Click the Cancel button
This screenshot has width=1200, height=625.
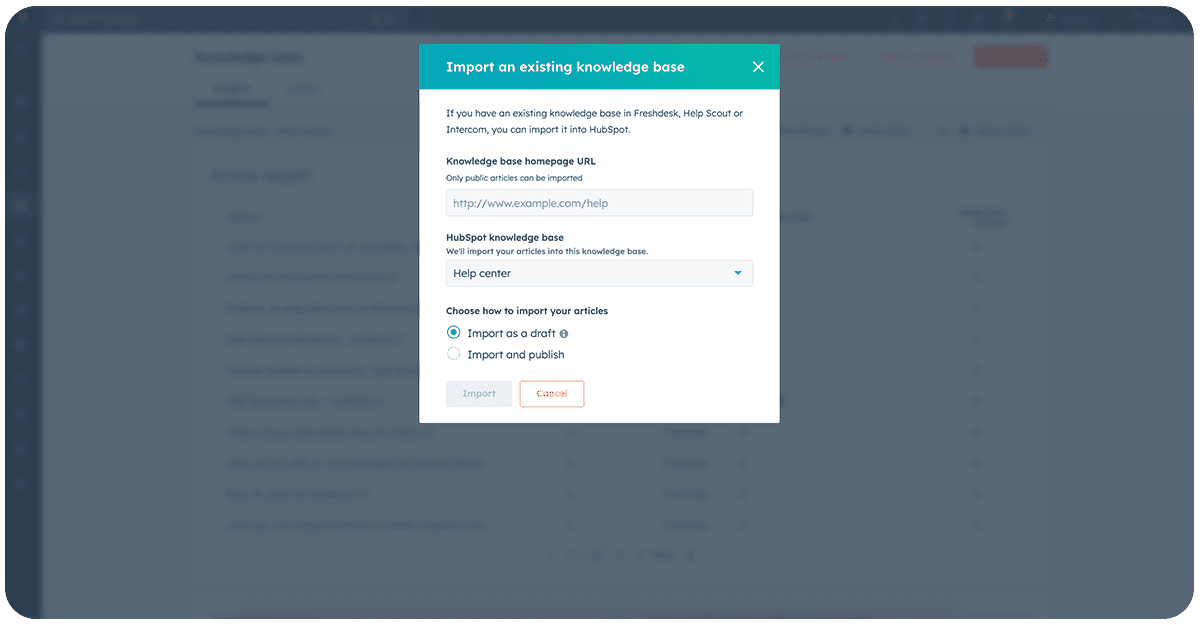[552, 394]
